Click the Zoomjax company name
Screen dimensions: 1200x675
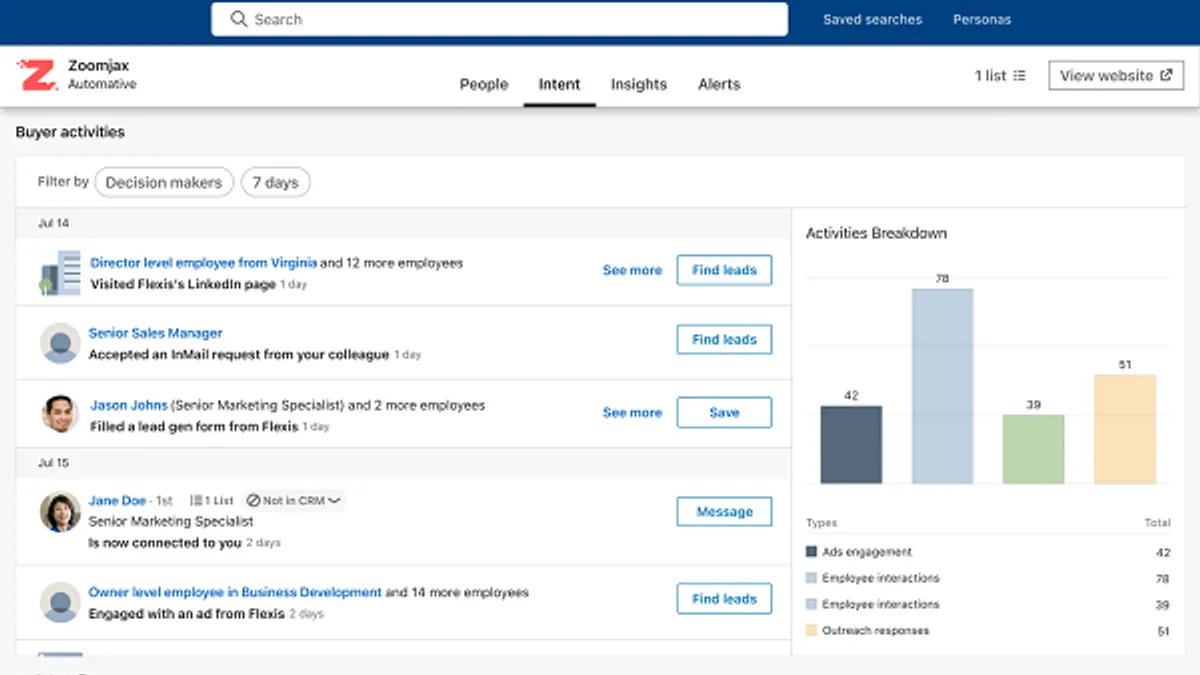98,66
